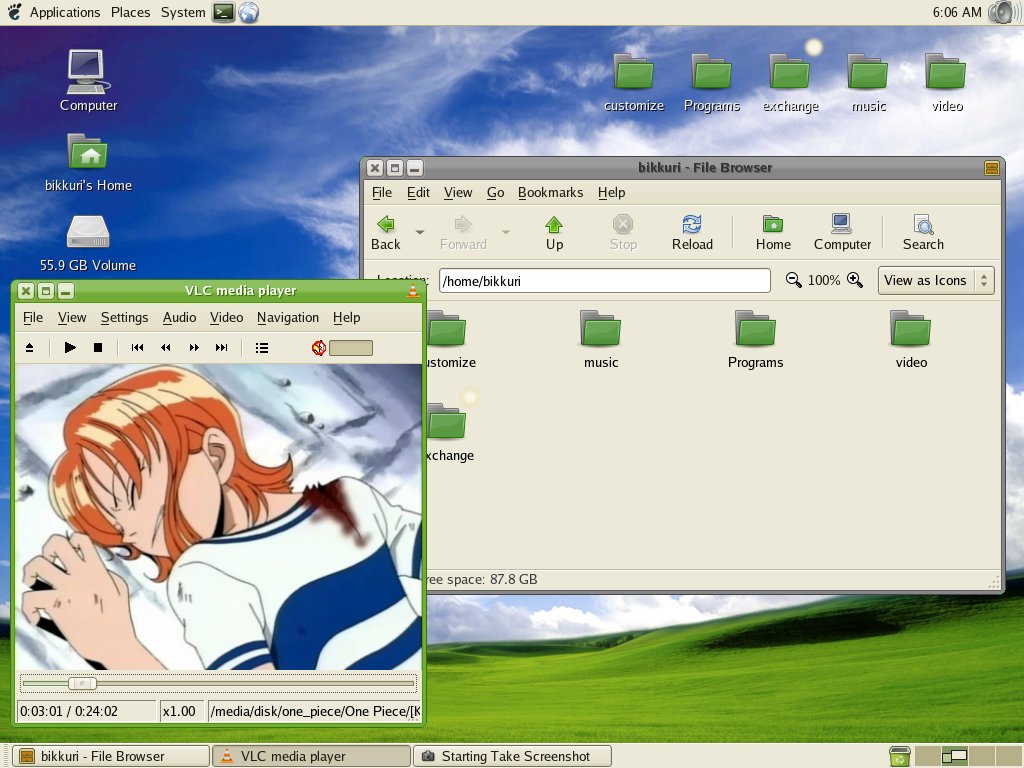Adjust the VLC volume slider
This screenshot has height=768, width=1024.
click(x=351, y=348)
